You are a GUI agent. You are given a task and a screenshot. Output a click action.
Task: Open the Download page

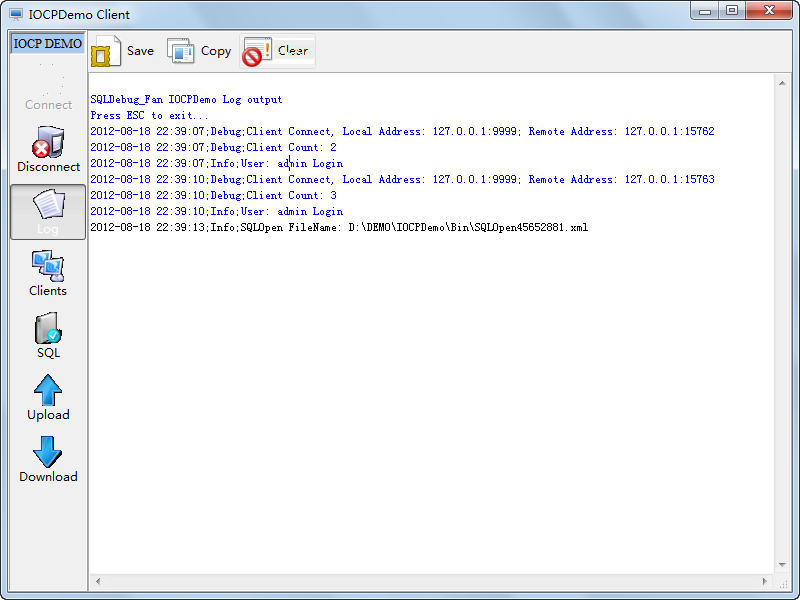[x=48, y=459]
